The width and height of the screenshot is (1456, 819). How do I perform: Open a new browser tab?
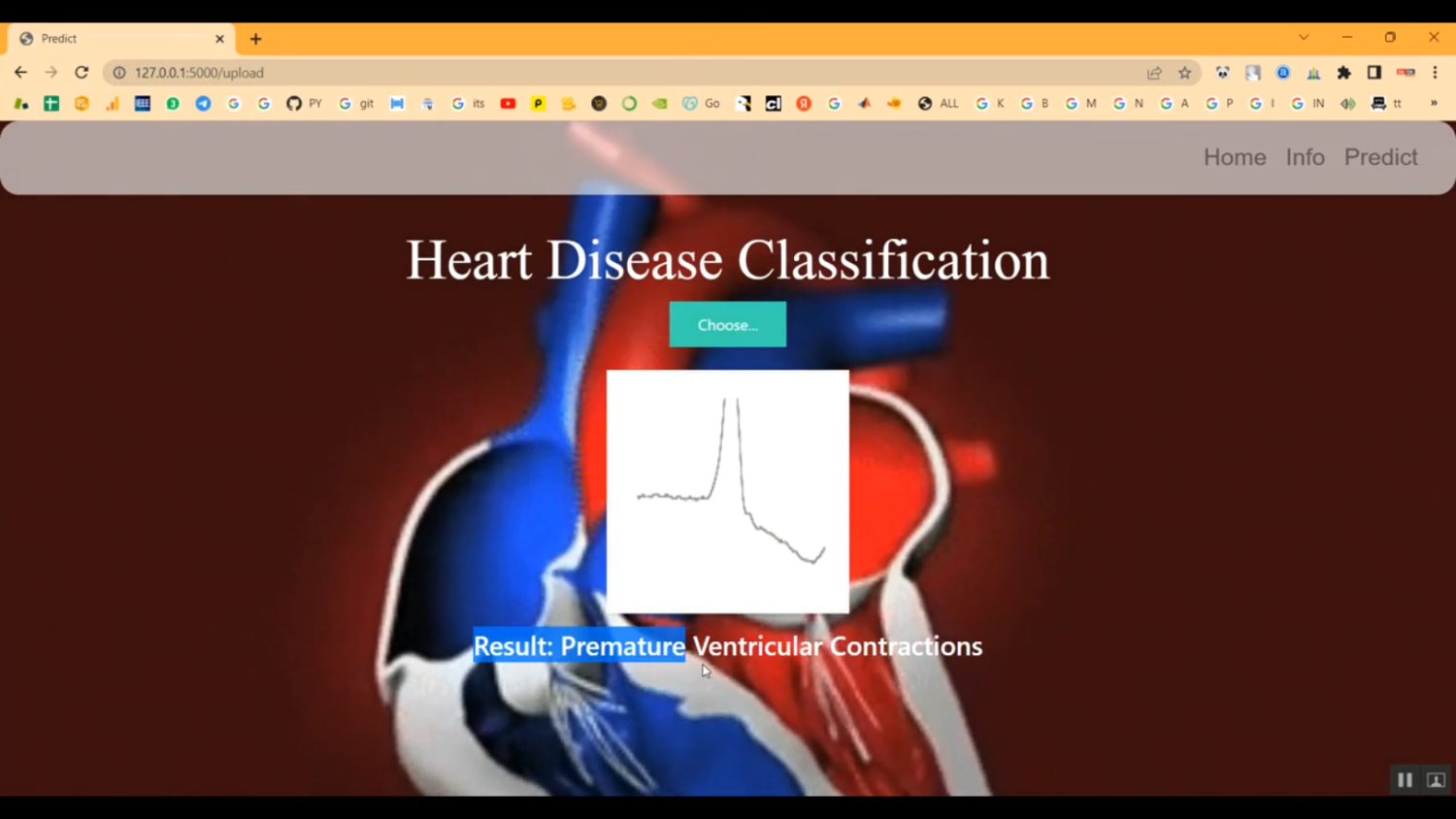pyautogui.click(x=256, y=39)
